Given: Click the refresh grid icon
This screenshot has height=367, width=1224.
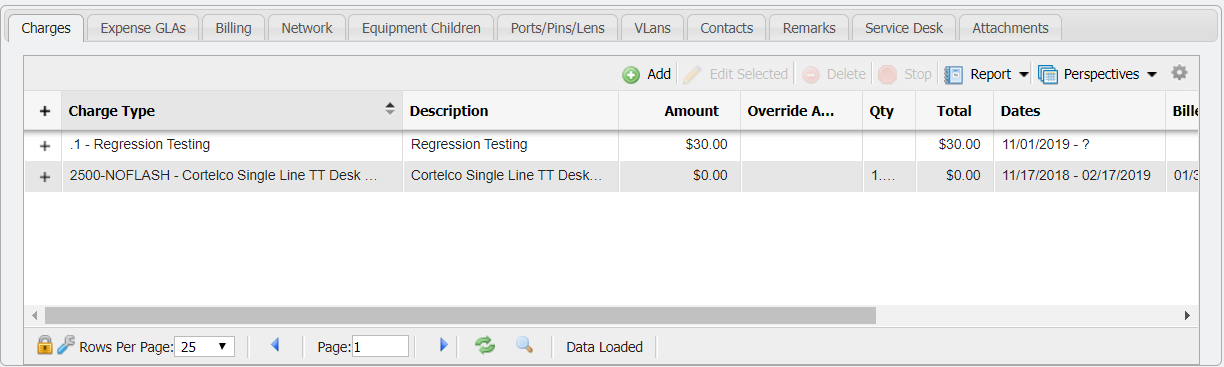Looking at the screenshot, I should (x=485, y=345).
